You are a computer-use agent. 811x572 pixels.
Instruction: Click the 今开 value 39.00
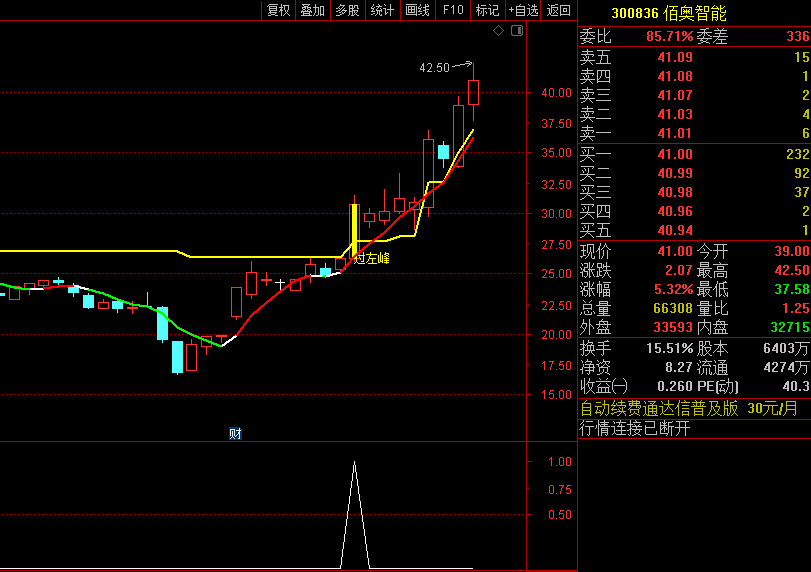[791, 251]
